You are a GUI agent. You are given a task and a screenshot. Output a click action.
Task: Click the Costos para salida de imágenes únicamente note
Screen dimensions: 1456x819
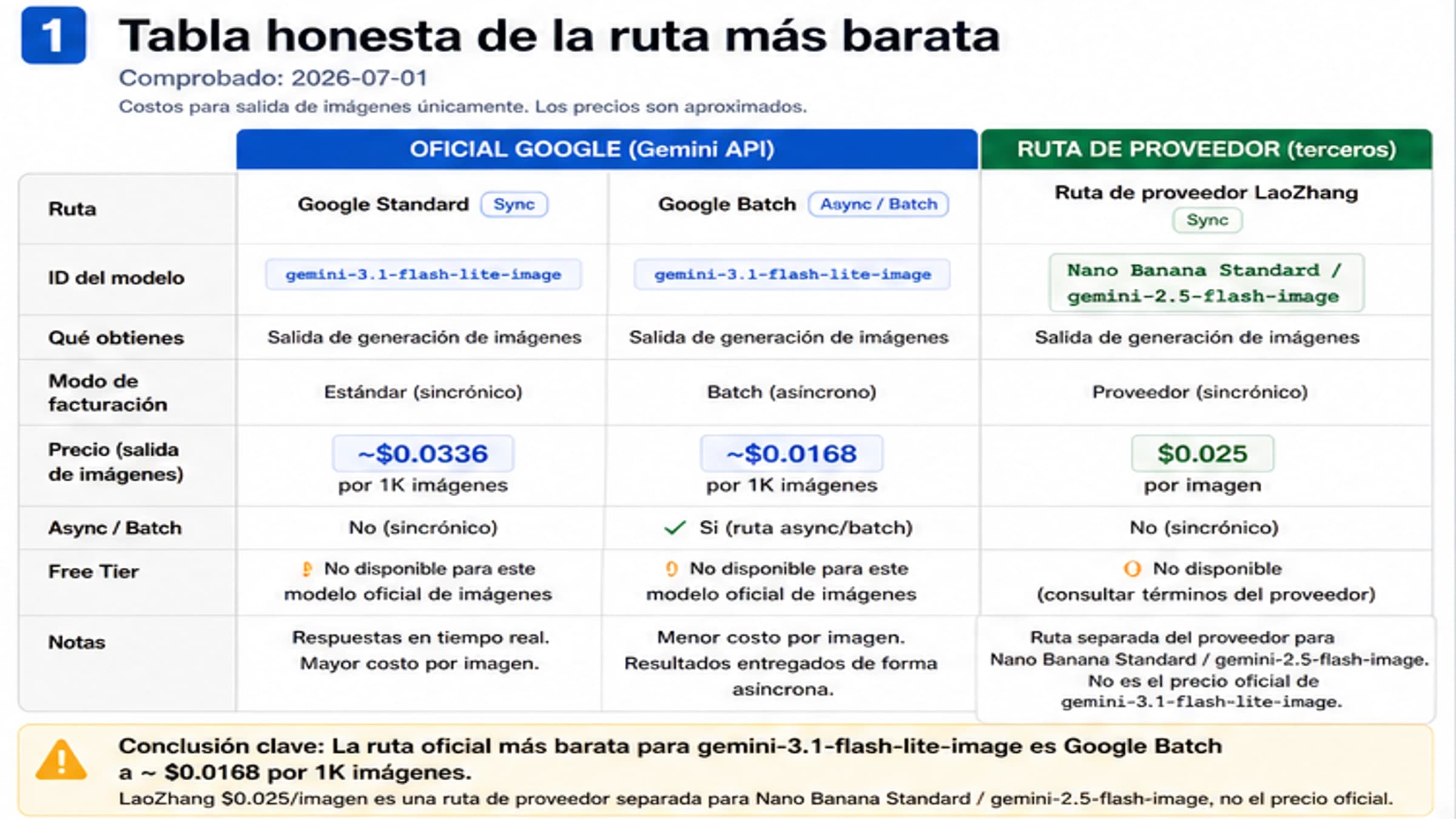pos(463,107)
